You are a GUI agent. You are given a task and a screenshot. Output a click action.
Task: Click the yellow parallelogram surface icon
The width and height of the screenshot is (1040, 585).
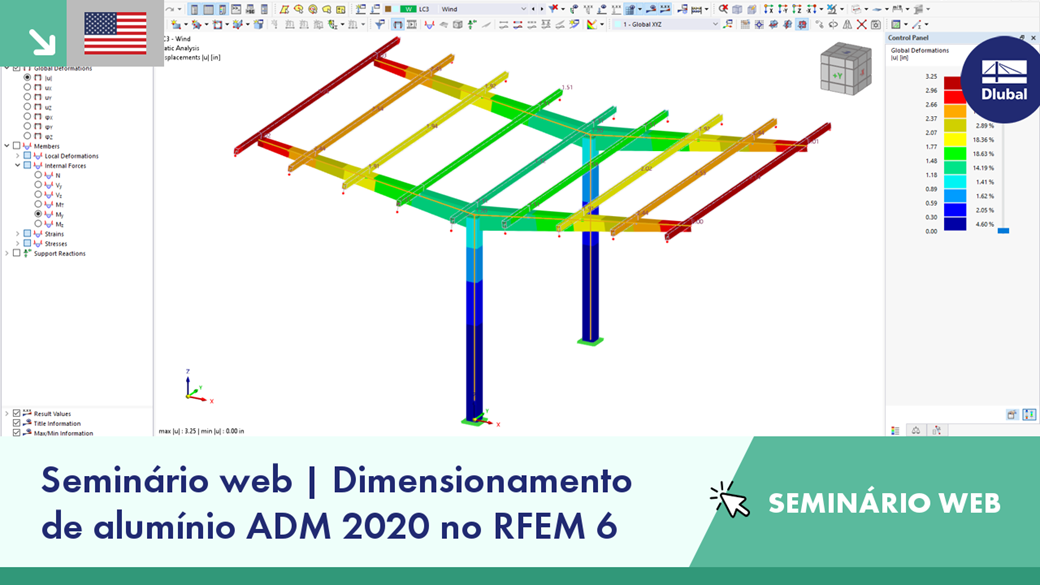[x=284, y=9]
